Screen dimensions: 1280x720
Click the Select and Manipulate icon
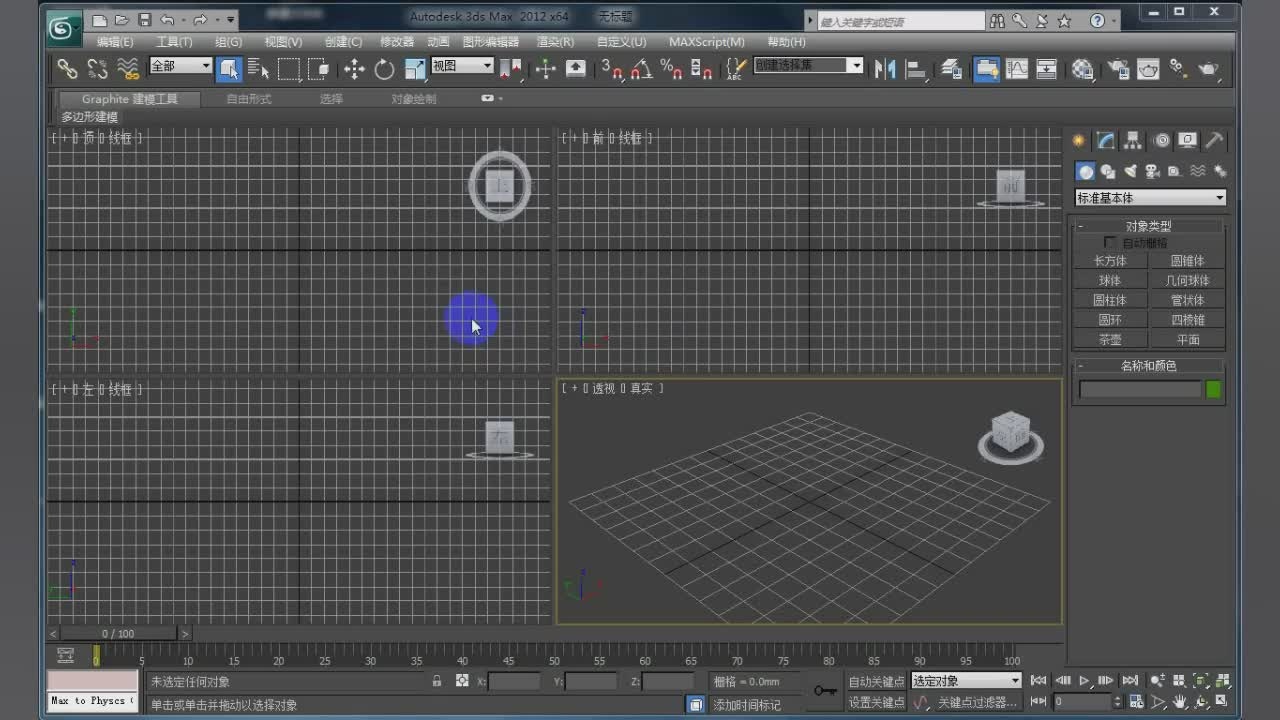545,68
